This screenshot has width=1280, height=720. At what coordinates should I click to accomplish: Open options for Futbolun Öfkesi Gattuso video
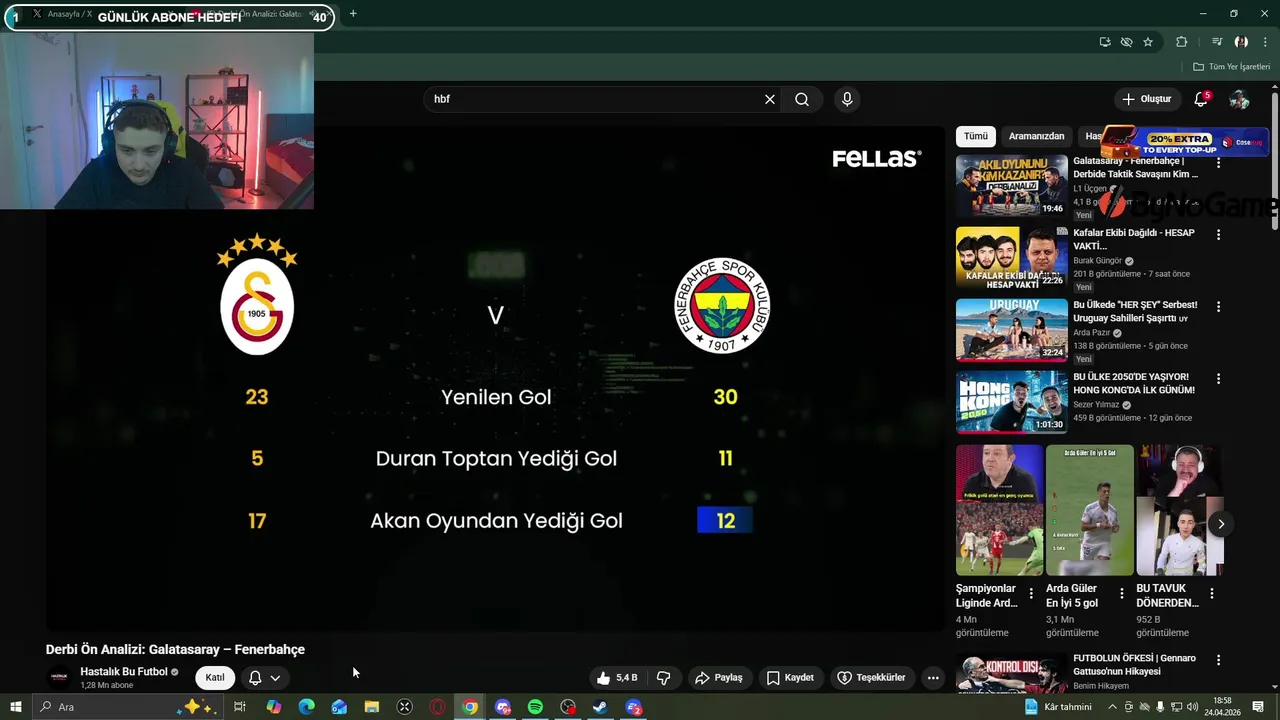click(1218, 660)
